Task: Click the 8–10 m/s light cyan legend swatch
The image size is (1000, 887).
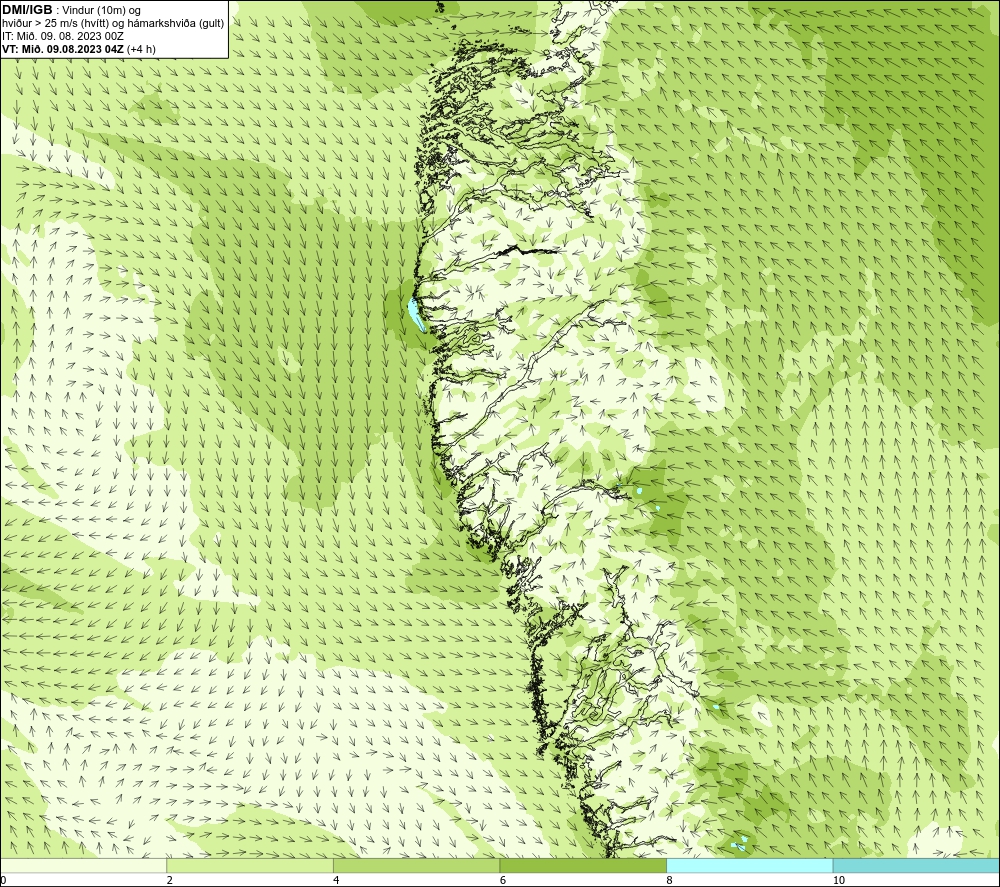Action: 749,865
